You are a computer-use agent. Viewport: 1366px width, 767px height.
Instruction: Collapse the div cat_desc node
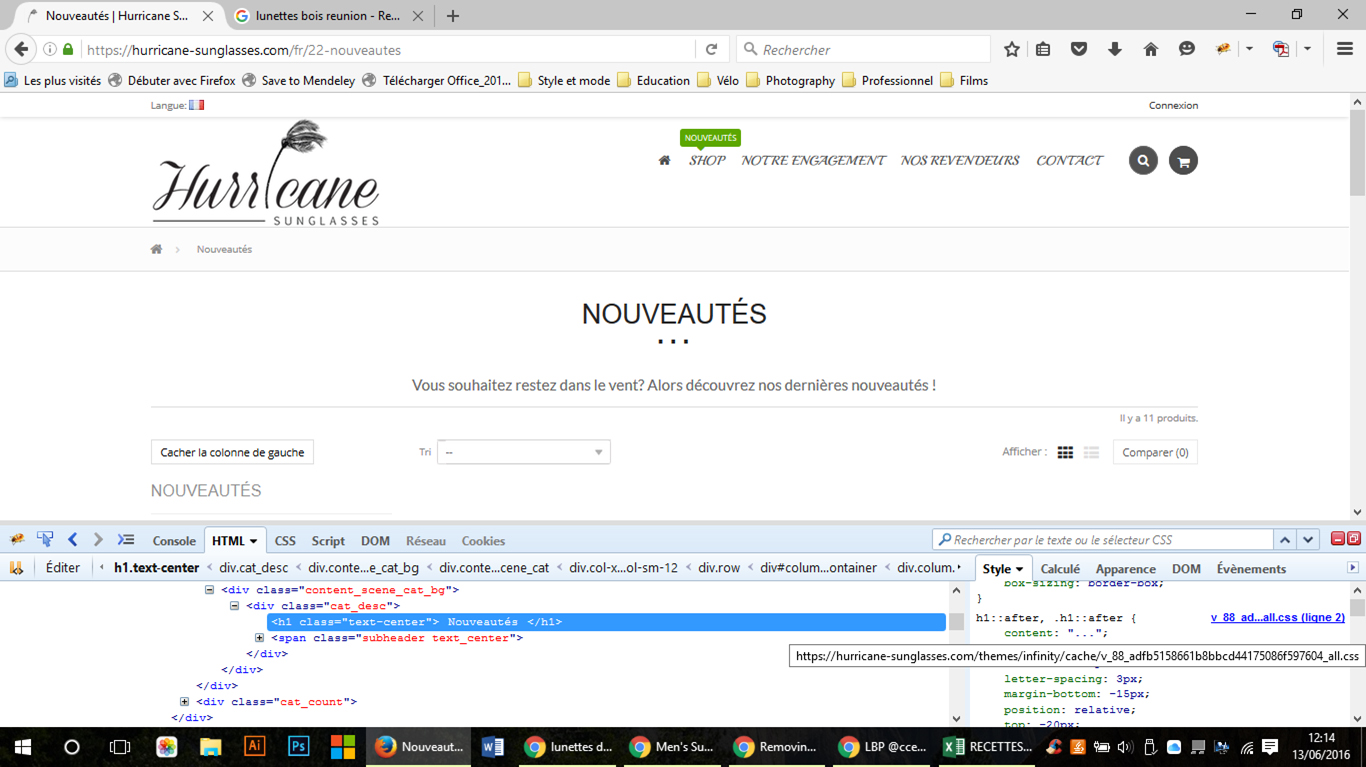point(235,606)
